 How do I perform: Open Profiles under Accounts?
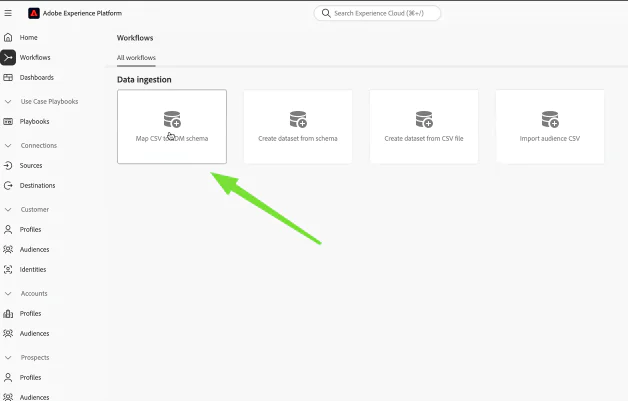coord(30,314)
